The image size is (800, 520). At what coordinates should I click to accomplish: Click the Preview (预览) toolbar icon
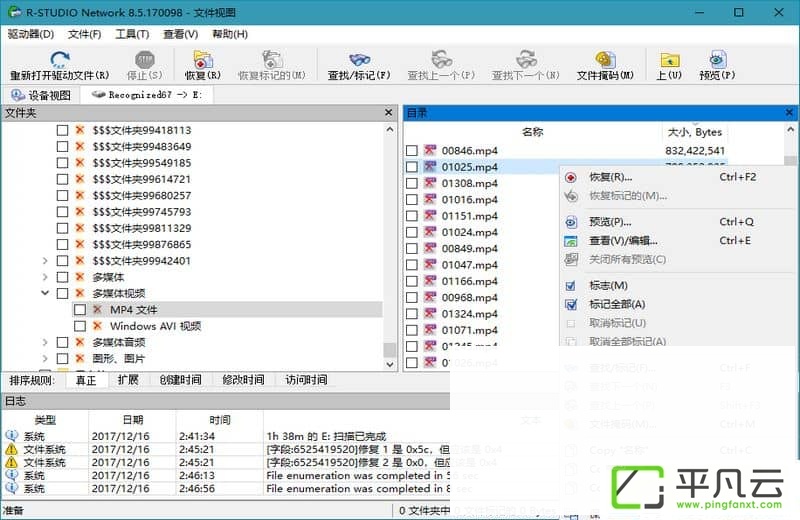click(717, 59)
